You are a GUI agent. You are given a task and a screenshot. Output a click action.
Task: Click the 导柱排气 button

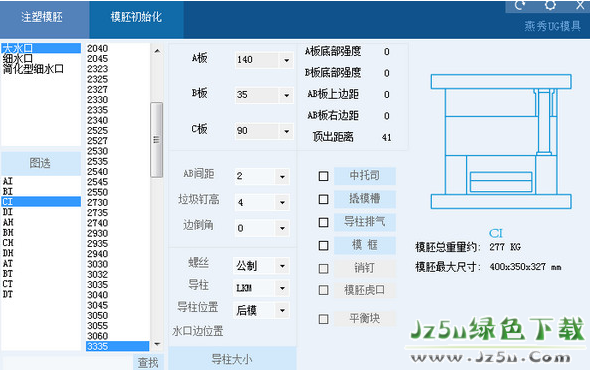[364, 222]
